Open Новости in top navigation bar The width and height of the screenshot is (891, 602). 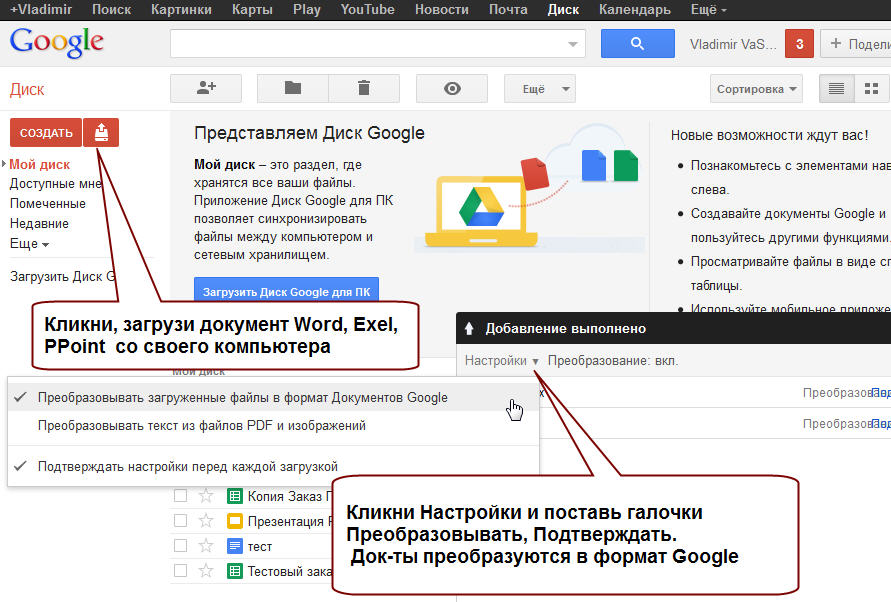[x=442, y=10]
